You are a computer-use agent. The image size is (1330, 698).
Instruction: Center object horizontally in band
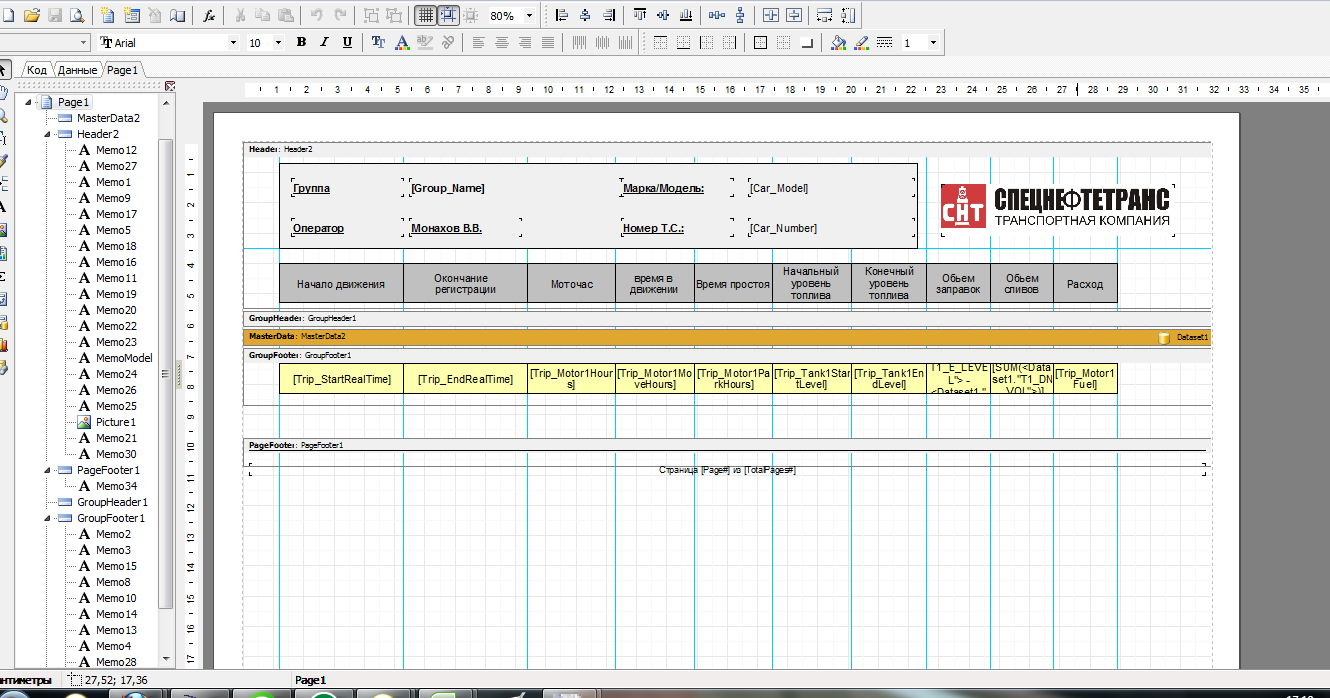pyautogui.click(x=771, y=16)
